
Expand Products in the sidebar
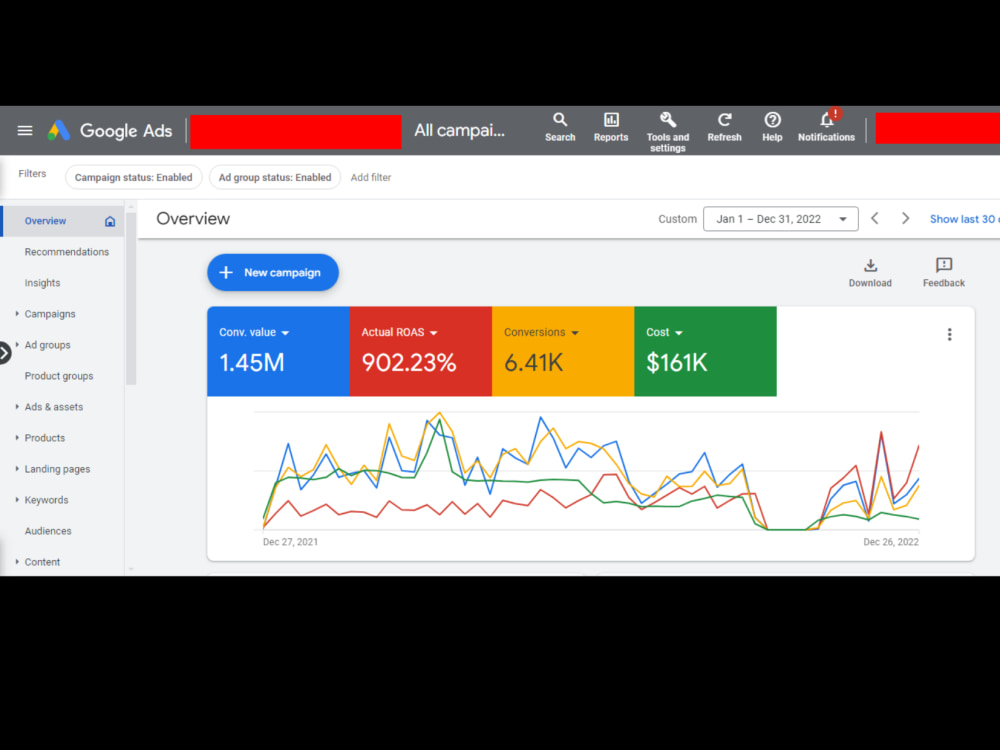click(x=17, y=438)
